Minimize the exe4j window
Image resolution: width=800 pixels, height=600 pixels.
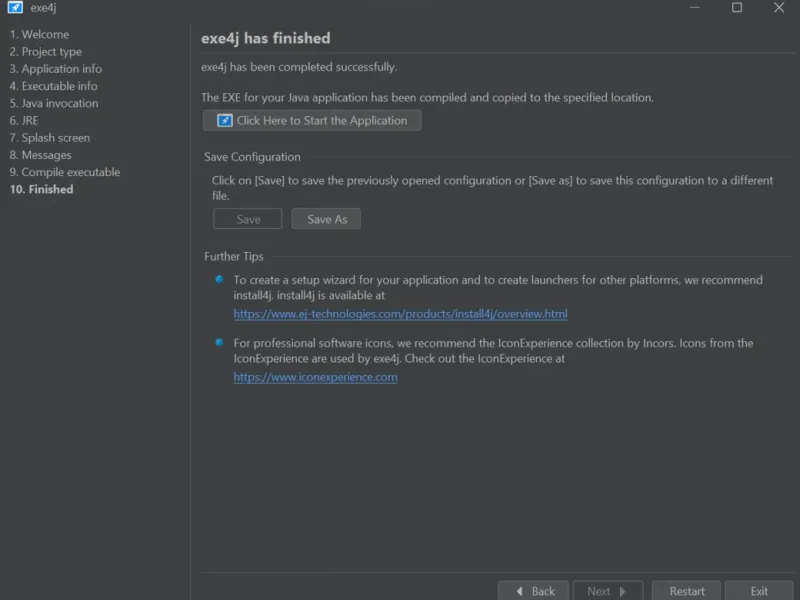point(694,7)
